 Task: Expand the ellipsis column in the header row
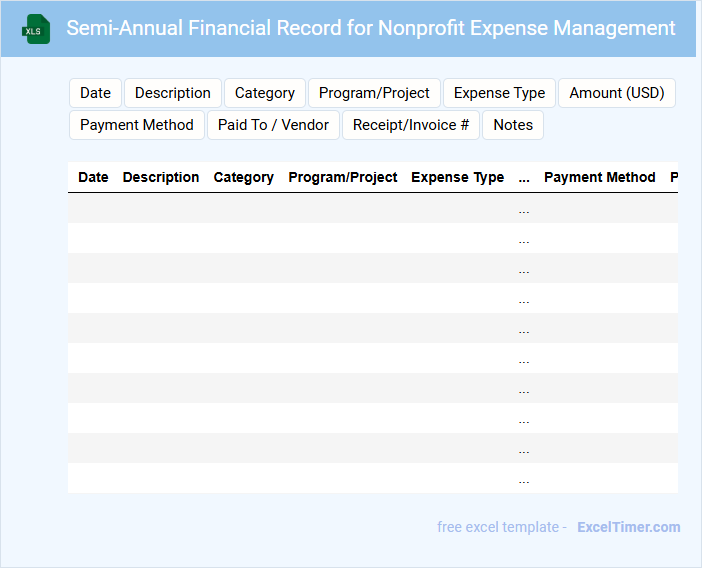click(x=524, y=177)
